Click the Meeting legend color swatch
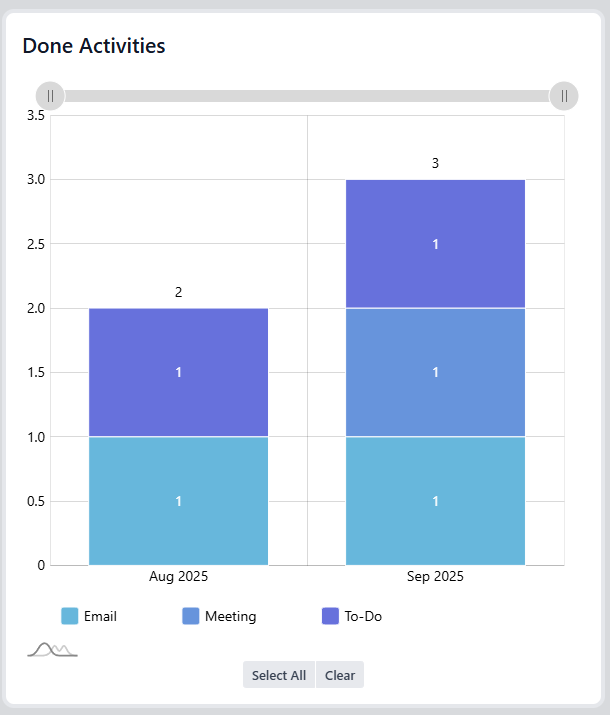 point(191,616)
